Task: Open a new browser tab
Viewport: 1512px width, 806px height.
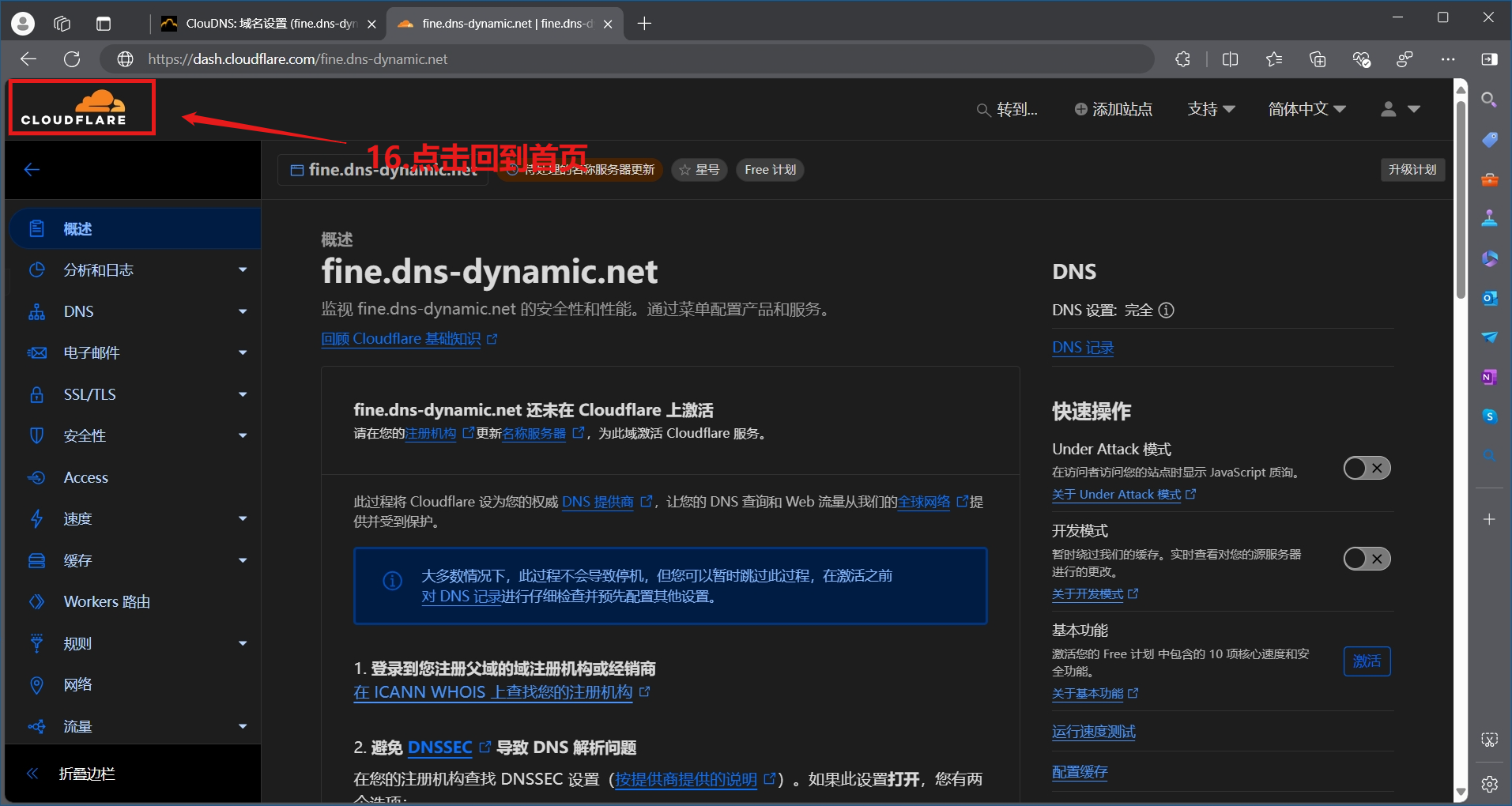Action: [x=644, y=24]
